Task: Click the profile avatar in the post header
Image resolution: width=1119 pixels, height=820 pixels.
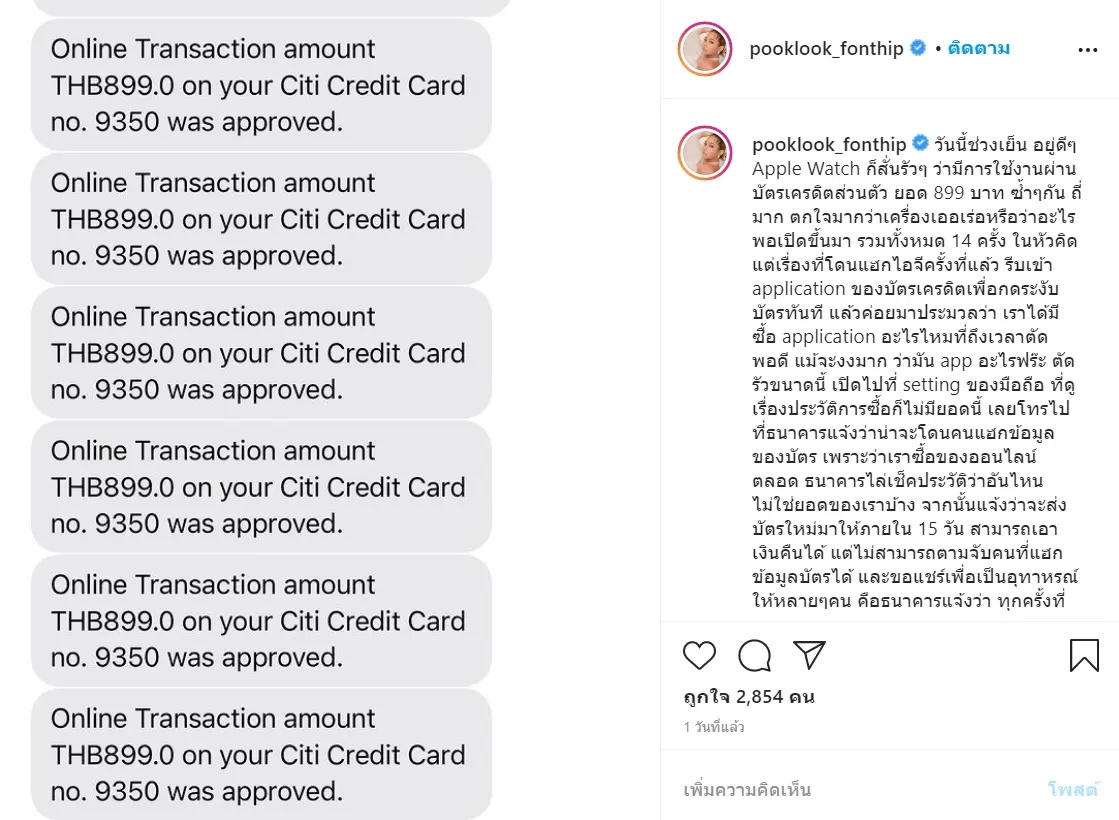Action: (x=705, y=49)
